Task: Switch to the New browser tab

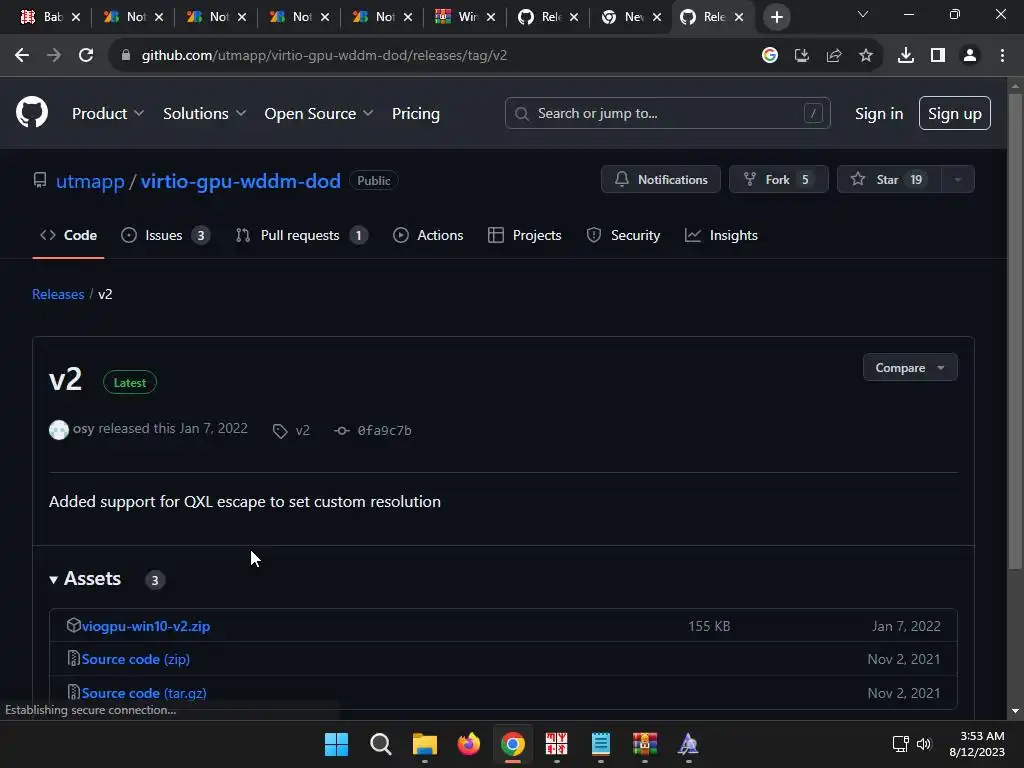Action: [630, 17]
